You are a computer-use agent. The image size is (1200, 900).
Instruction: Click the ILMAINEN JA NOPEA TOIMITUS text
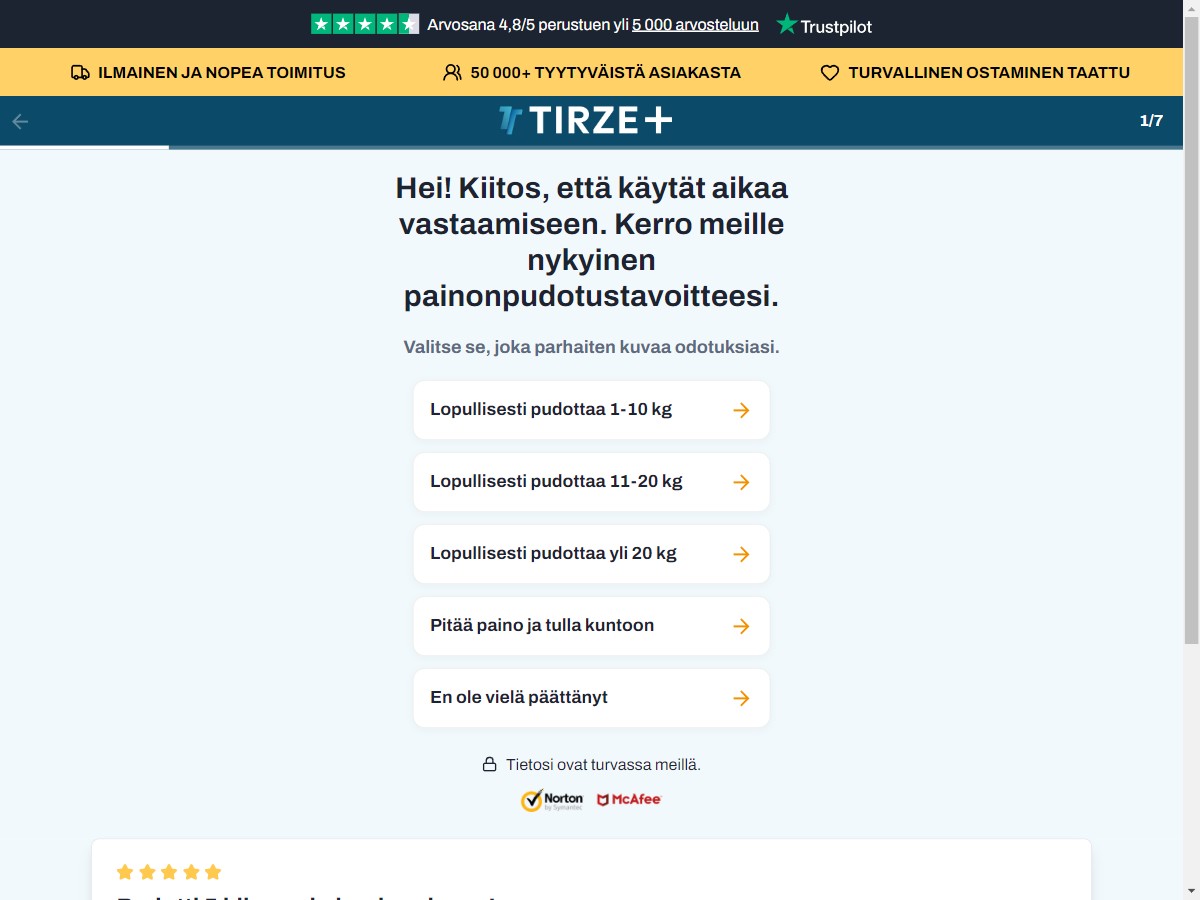[x=222, y=73]
